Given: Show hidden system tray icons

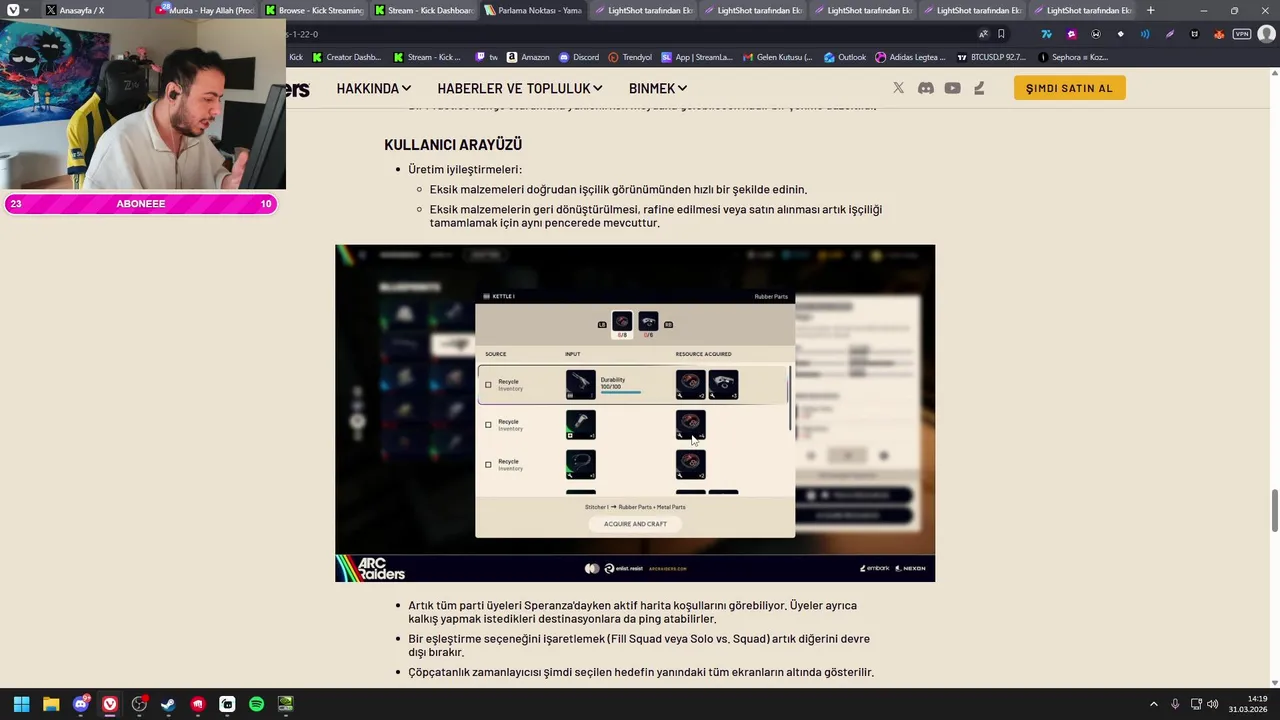Looking at the screenshot, I should [1153, 704].
